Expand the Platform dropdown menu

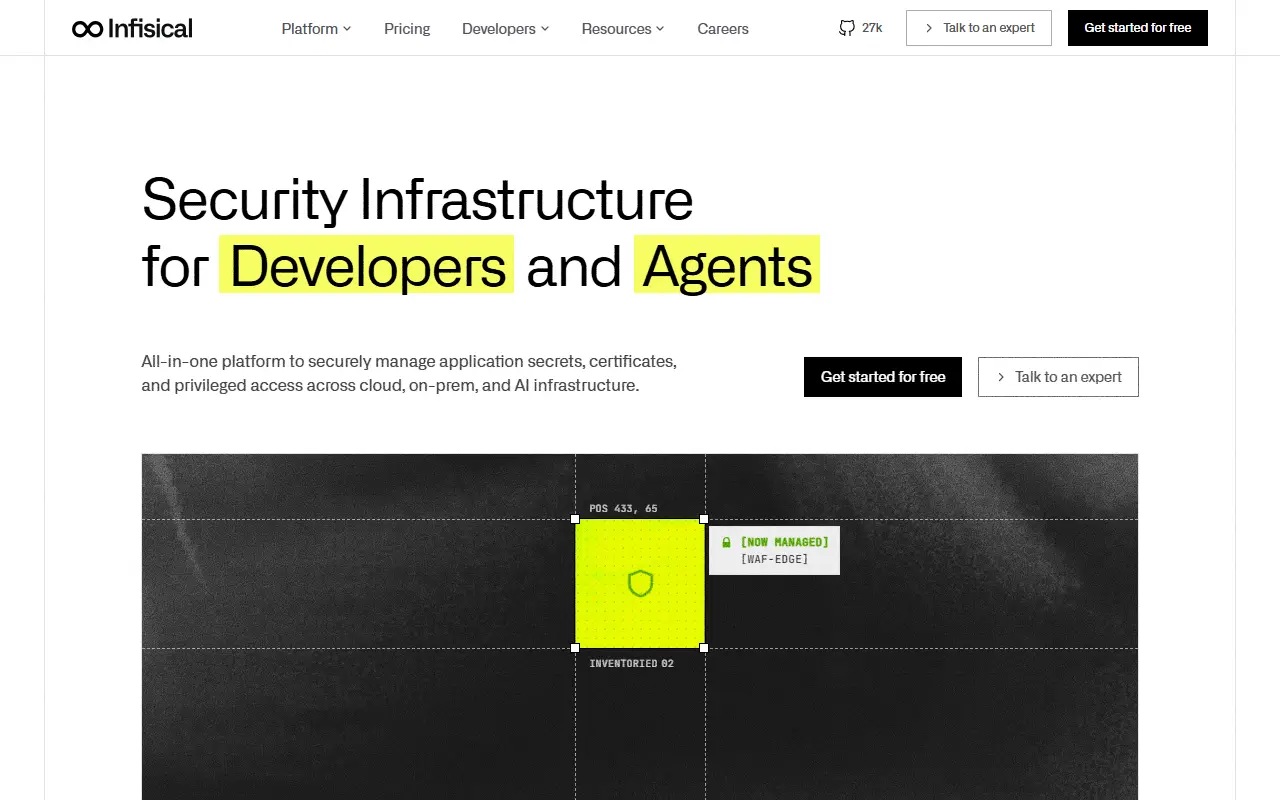coord(316,29)
